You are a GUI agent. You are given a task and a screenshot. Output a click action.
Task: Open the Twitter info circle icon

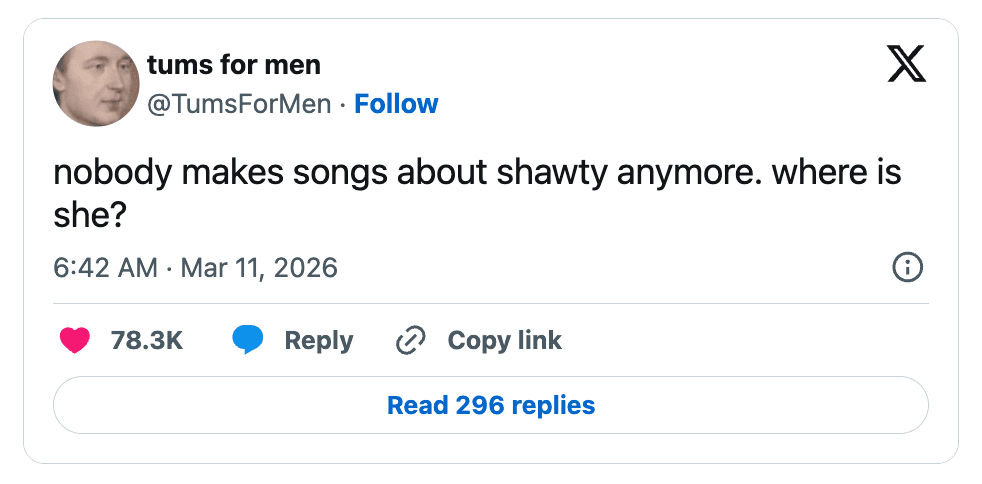tap(906, 267)
